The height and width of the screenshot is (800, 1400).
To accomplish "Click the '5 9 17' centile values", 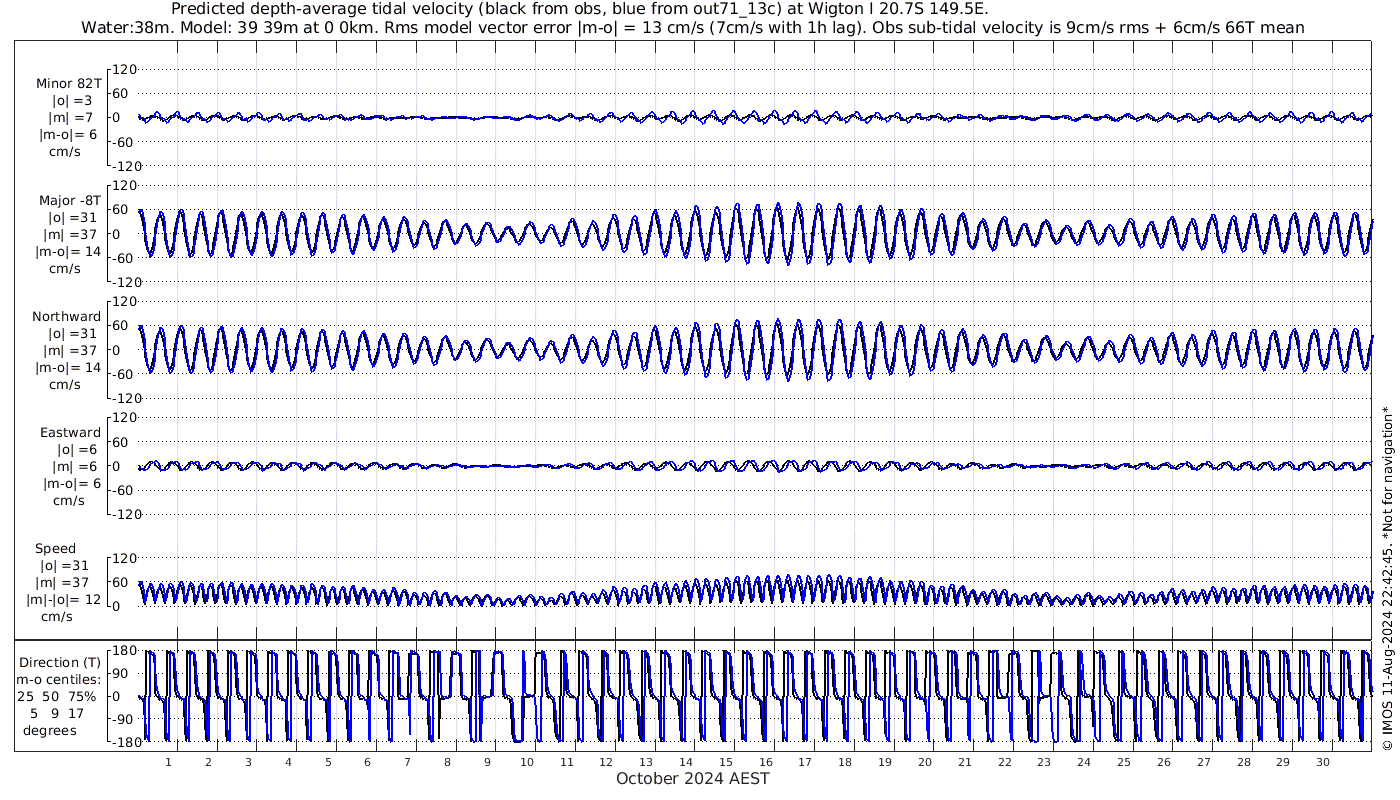I will pos(56,713).
